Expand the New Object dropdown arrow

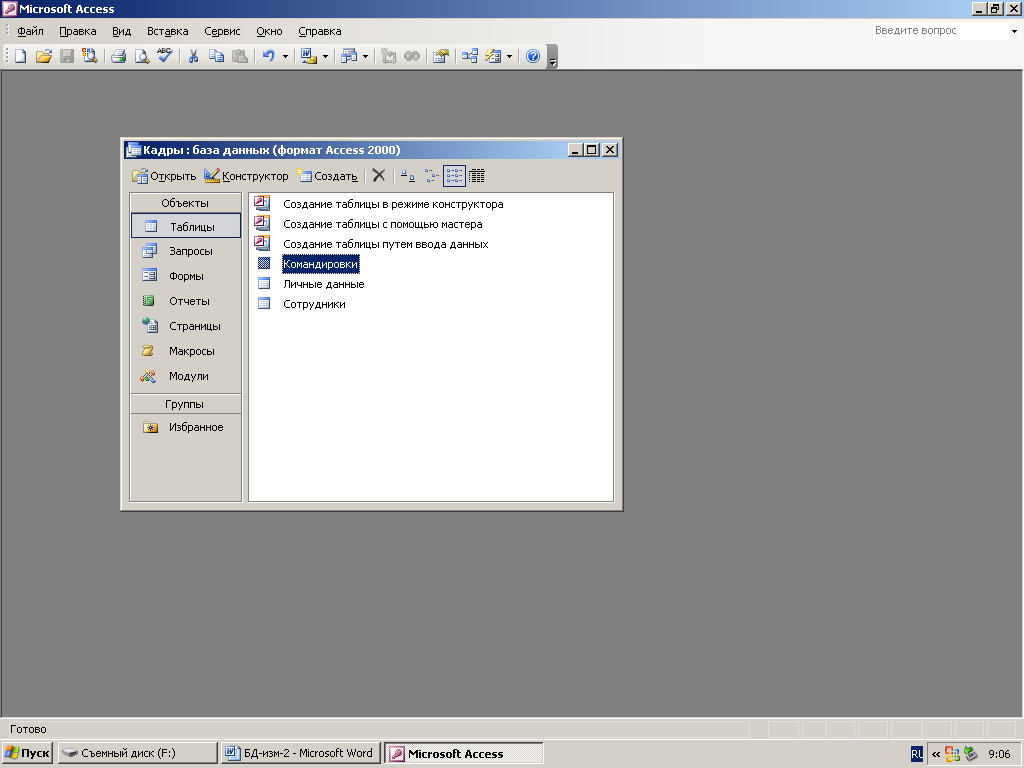pyautogui.click(x=509, y=56)
